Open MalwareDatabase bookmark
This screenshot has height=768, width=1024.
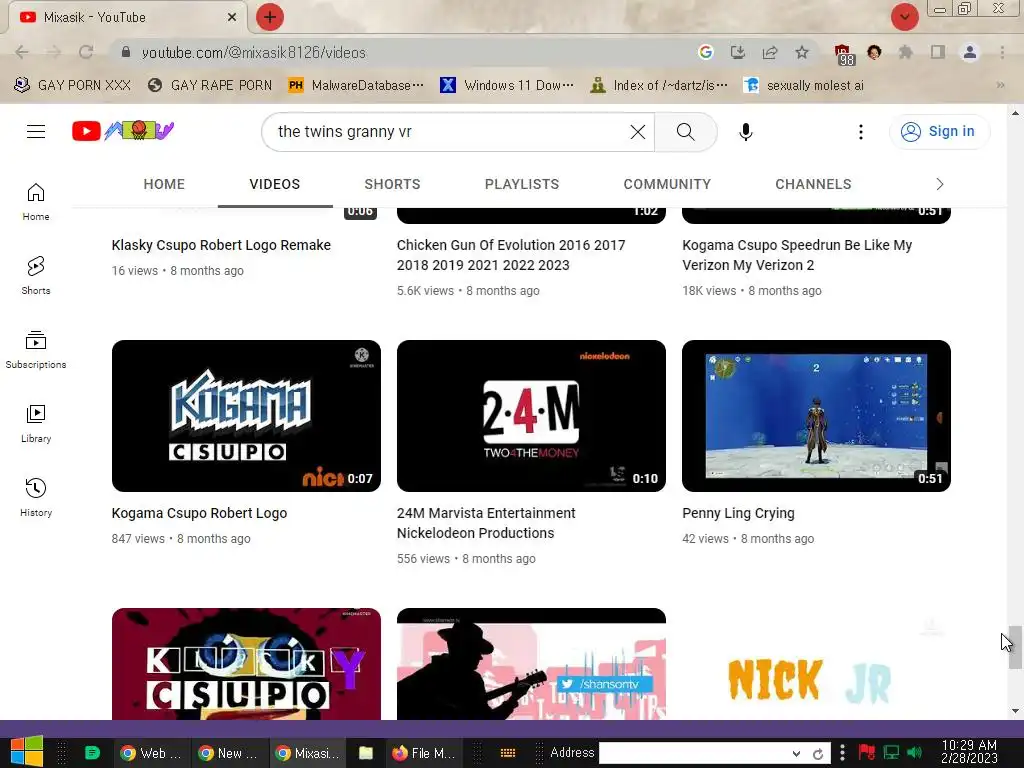pos(356,86)
